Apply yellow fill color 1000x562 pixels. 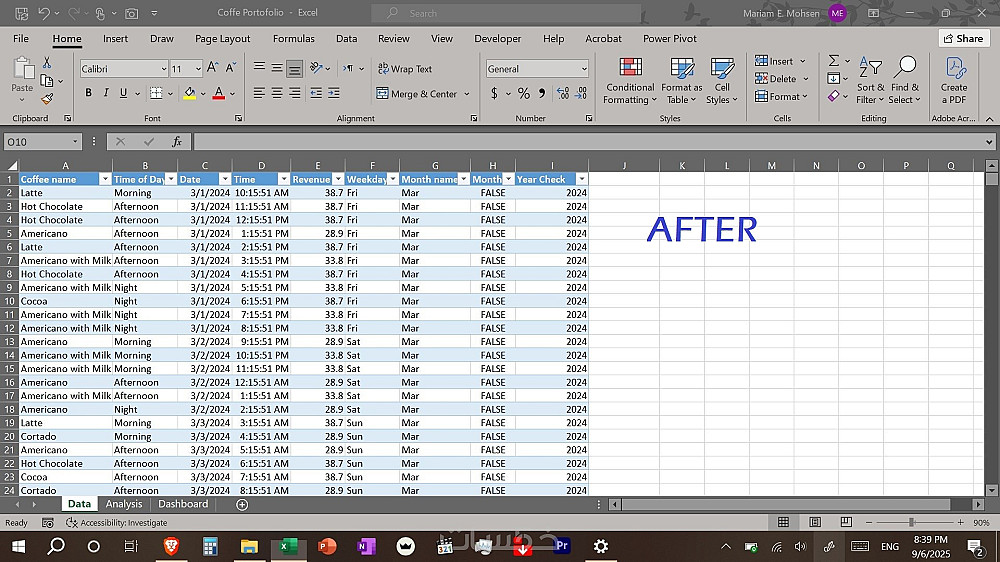pyautogui.click(x=190, y=93)
